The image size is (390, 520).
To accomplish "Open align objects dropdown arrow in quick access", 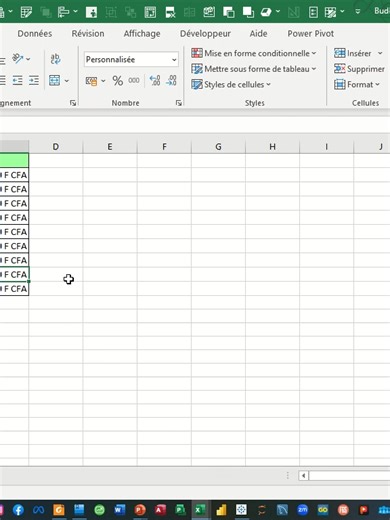I will point(75,12).
